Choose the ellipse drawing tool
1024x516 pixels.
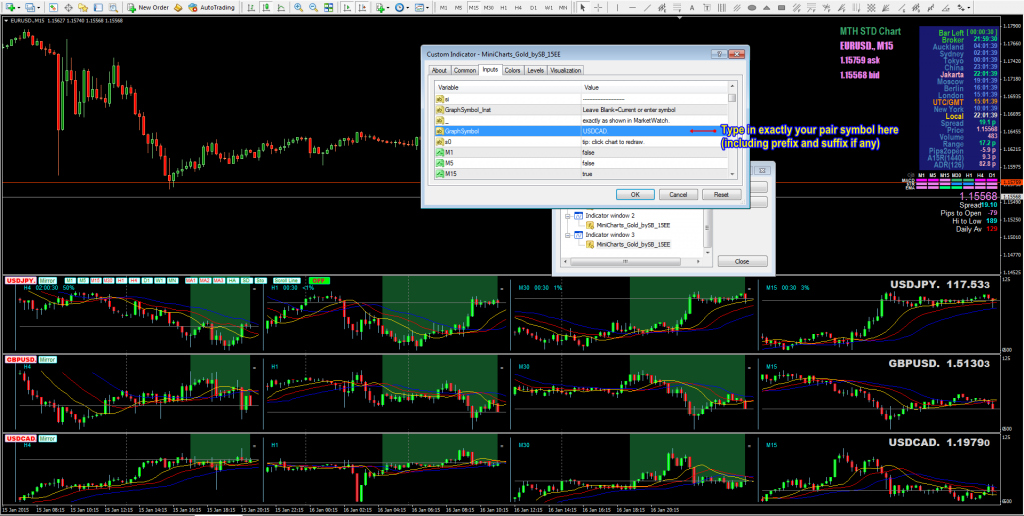point(752,8)
